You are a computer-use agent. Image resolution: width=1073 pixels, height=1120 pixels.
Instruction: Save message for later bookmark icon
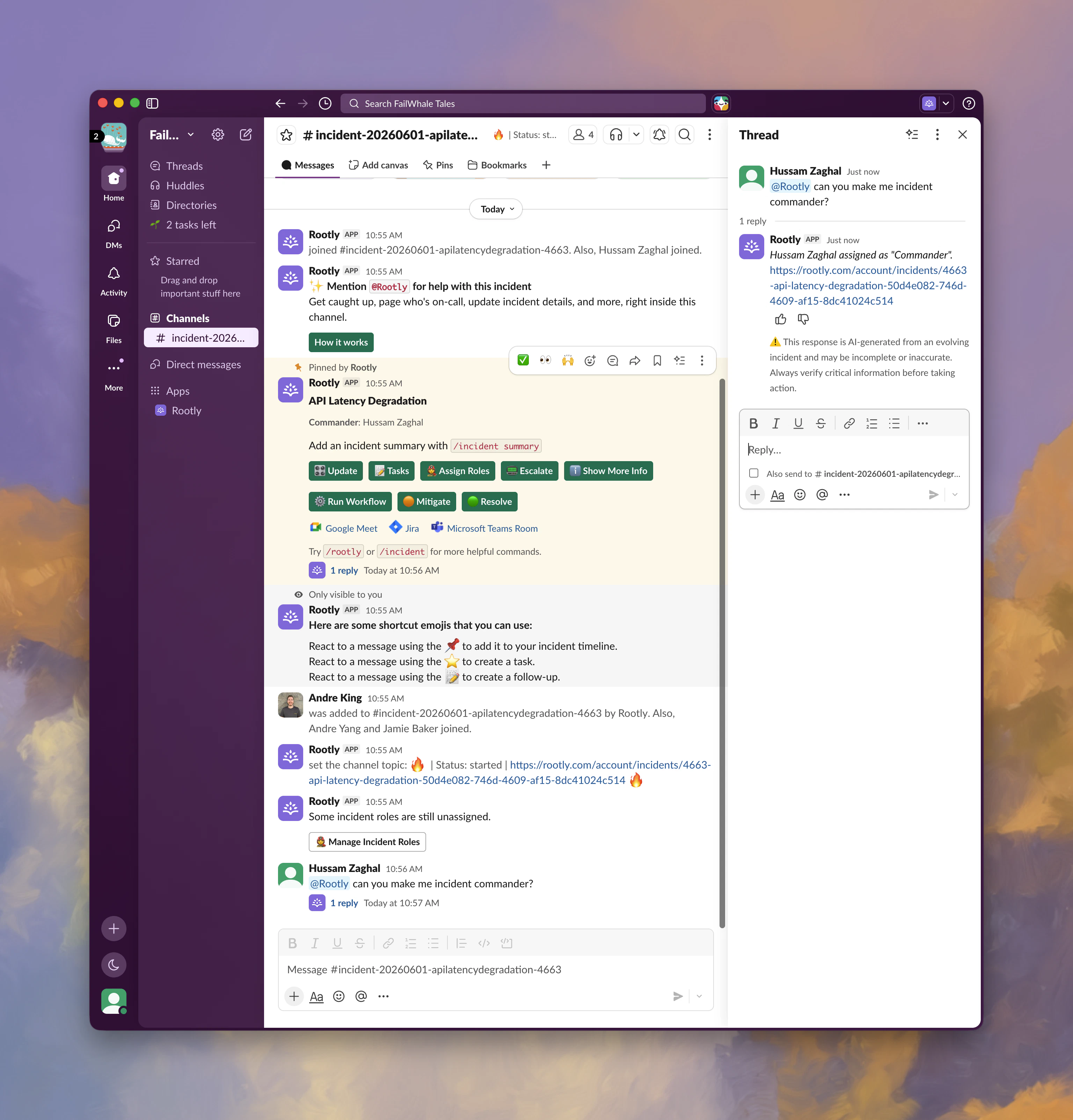pos(657,360)
